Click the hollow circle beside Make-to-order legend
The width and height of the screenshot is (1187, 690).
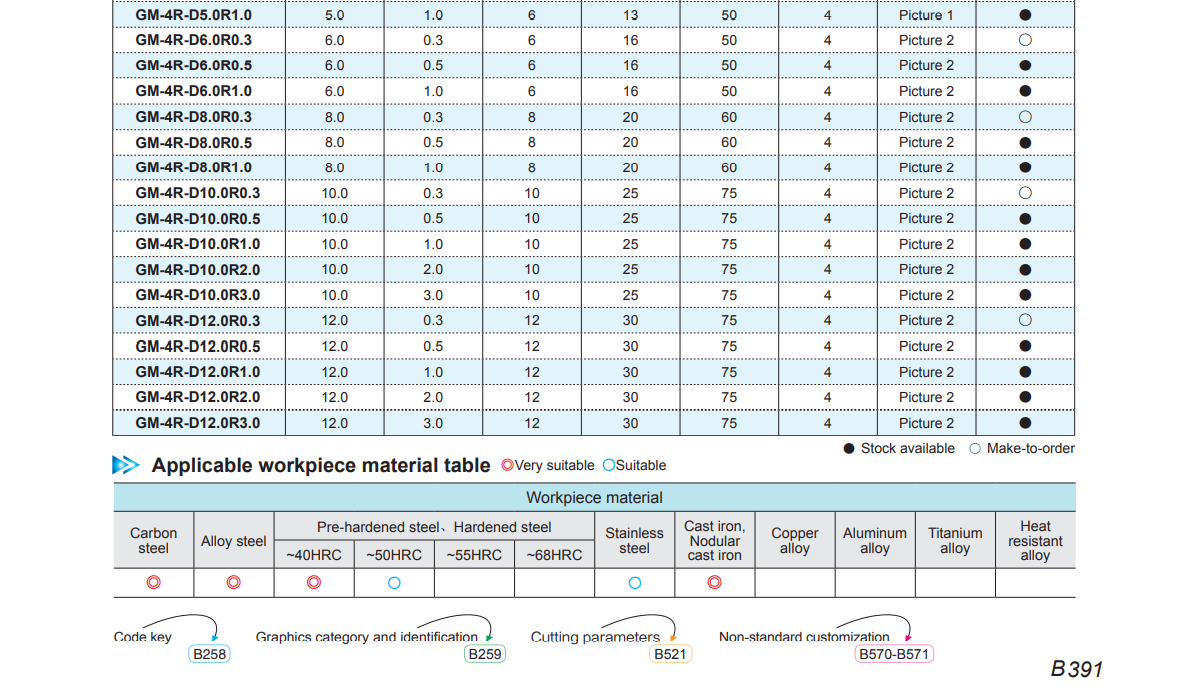(x=975, y=449)
